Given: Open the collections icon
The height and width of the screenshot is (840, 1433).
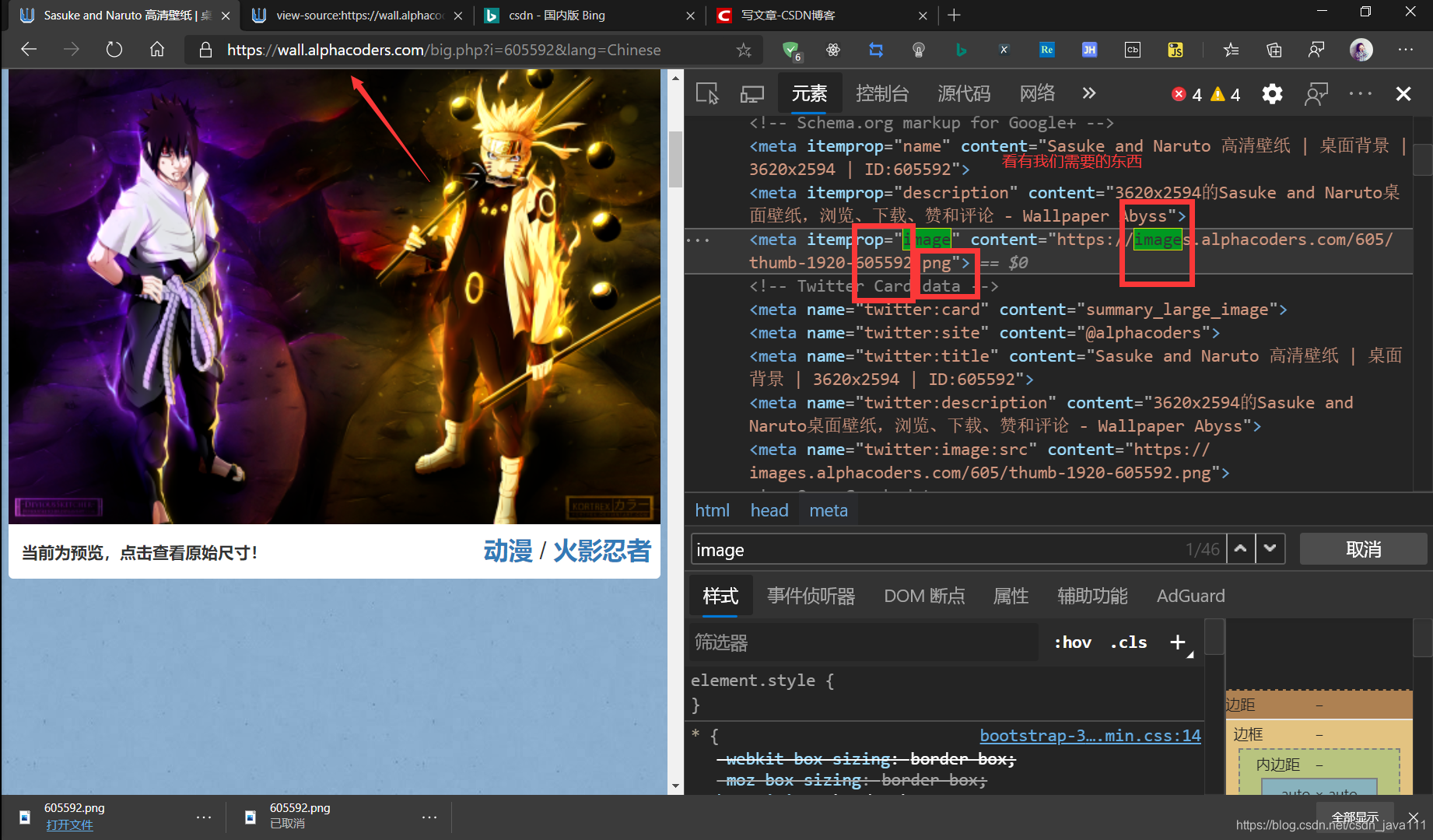Looking at the screenshot, I should click(x=1274, y=50).
